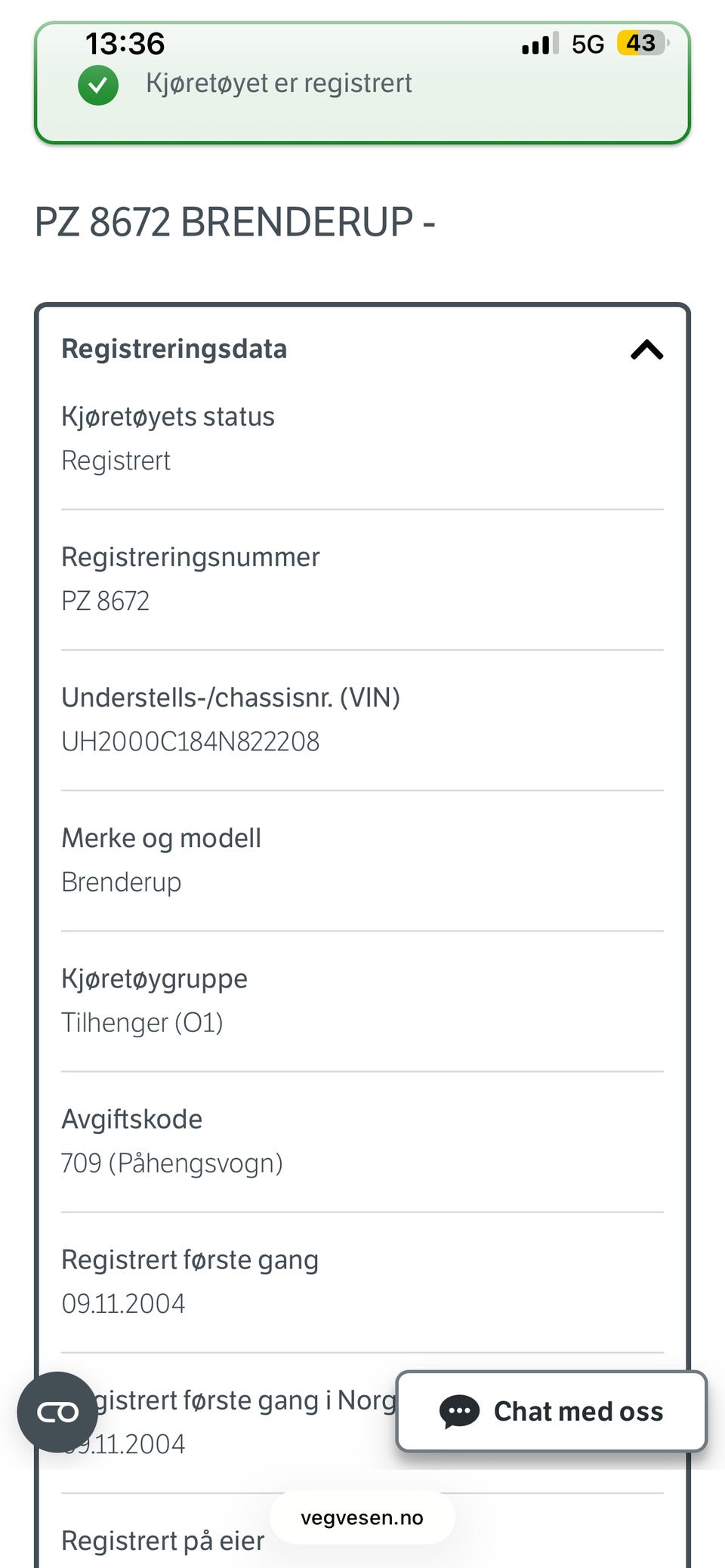Tap the 13:36 clock in status bar
The image size is (725, 1568).
(125, 44)
